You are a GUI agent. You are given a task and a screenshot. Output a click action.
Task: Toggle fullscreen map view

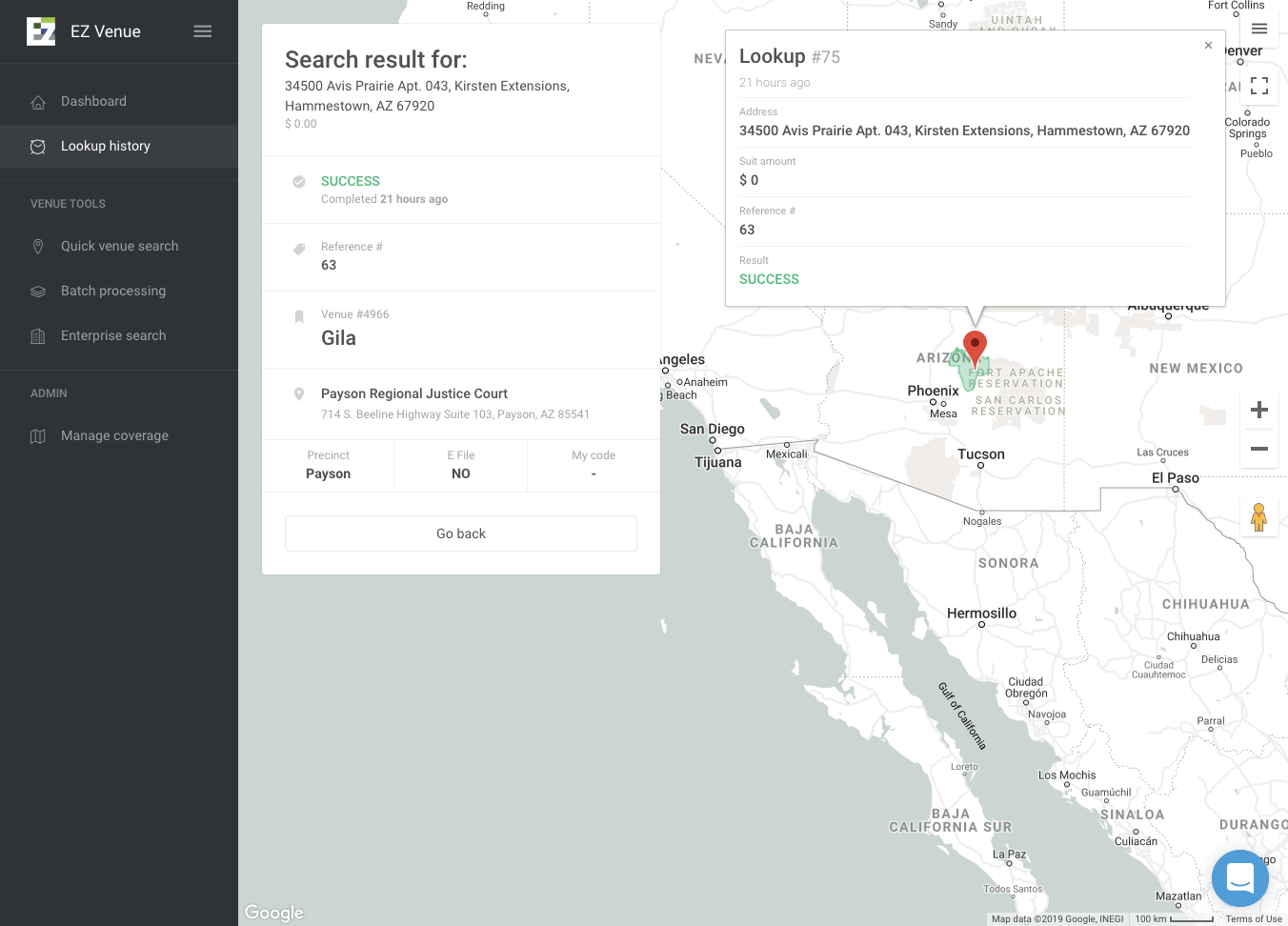1258,86
